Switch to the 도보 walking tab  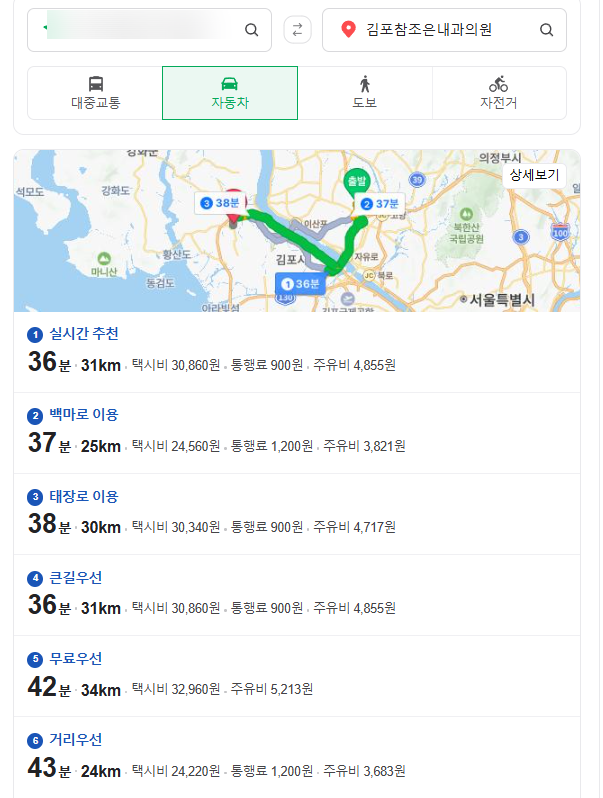point(365,93)
